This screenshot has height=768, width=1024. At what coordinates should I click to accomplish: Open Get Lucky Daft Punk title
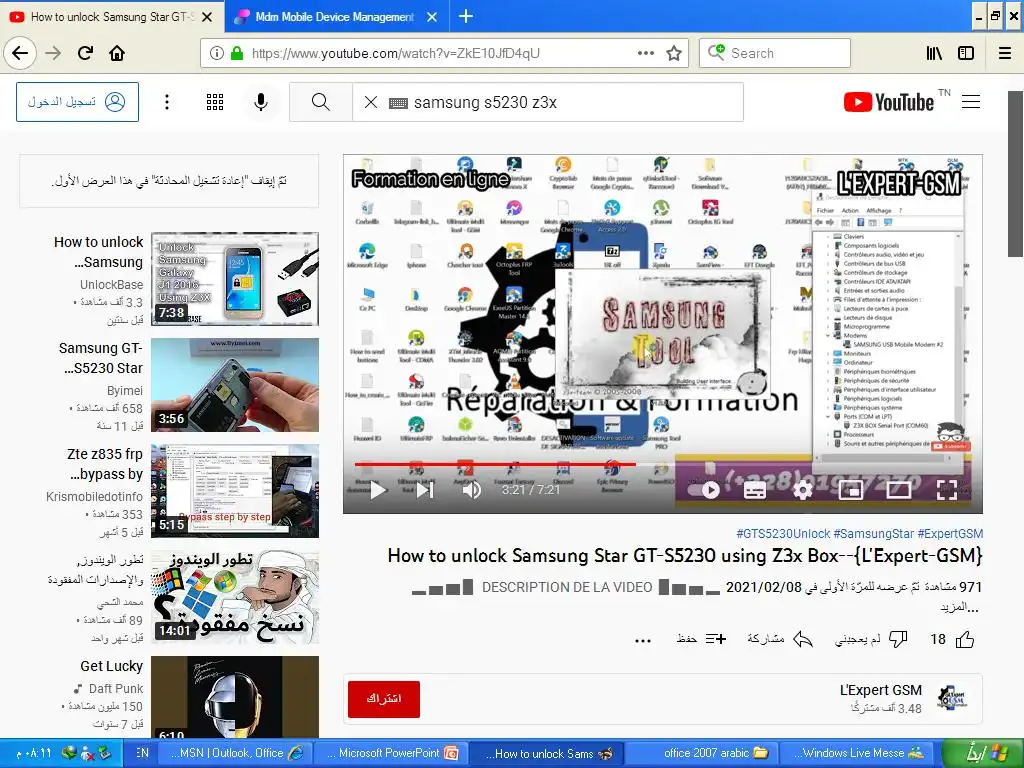pyautogui.click(x=112, y=666)
